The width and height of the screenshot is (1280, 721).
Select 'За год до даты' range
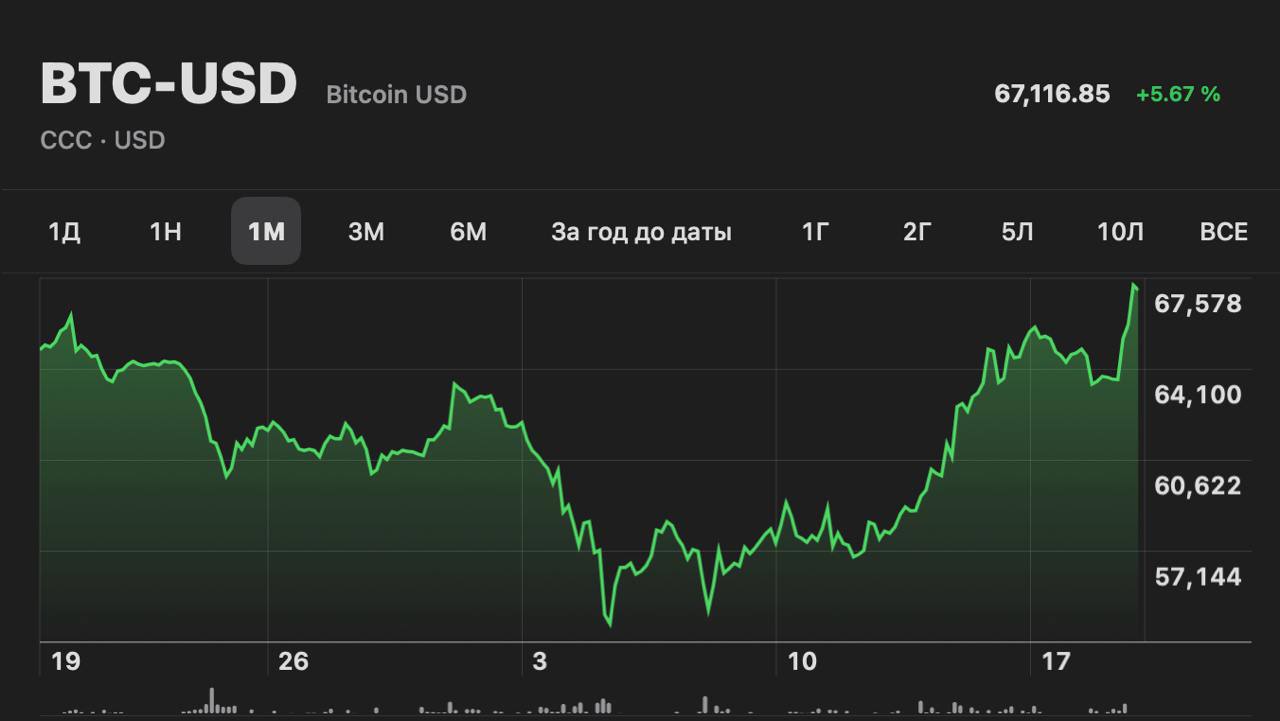pos(641,232)
